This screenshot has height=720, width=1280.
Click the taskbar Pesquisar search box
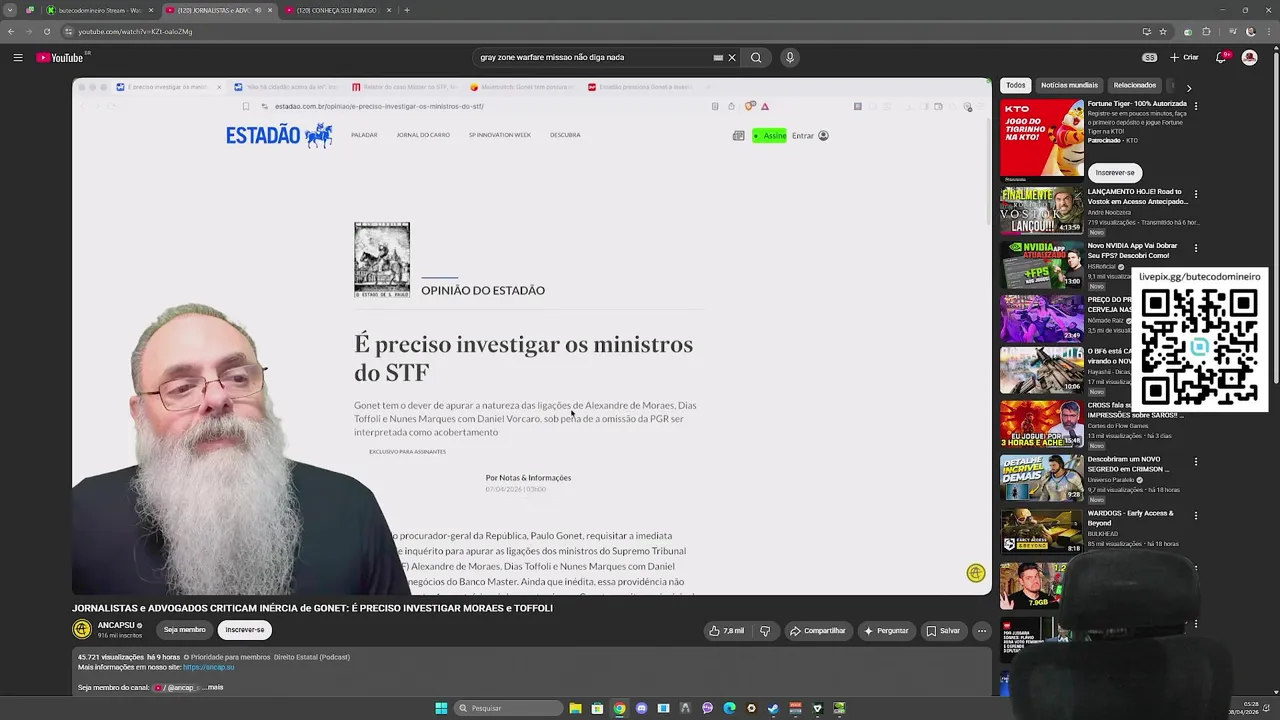click(508, 708)
